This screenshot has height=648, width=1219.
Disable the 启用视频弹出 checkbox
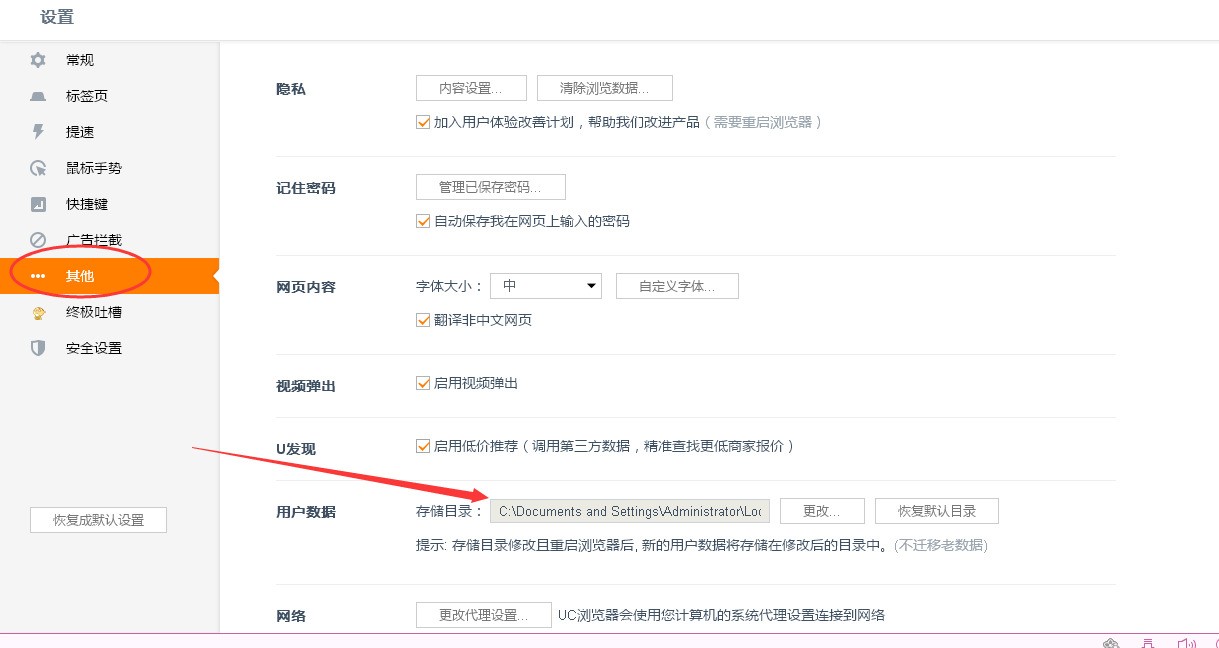[423, 383]
